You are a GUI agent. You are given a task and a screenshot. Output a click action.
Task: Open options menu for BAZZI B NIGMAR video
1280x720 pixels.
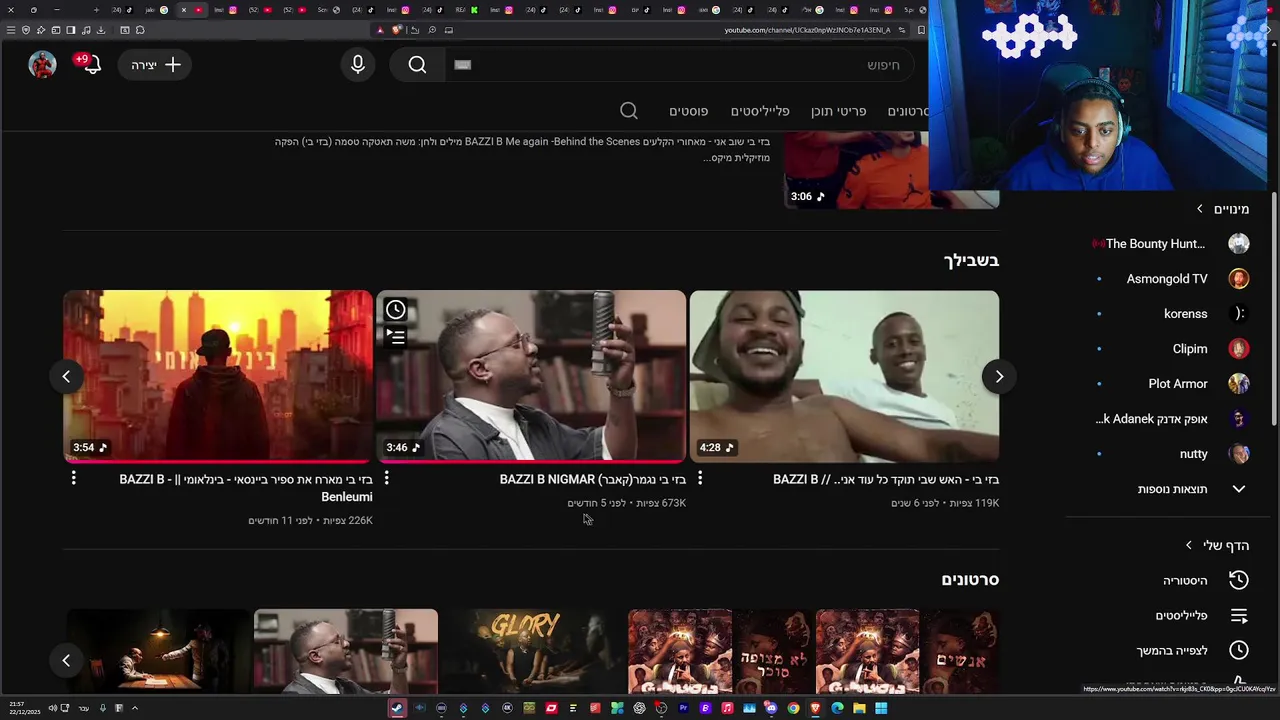386,479
